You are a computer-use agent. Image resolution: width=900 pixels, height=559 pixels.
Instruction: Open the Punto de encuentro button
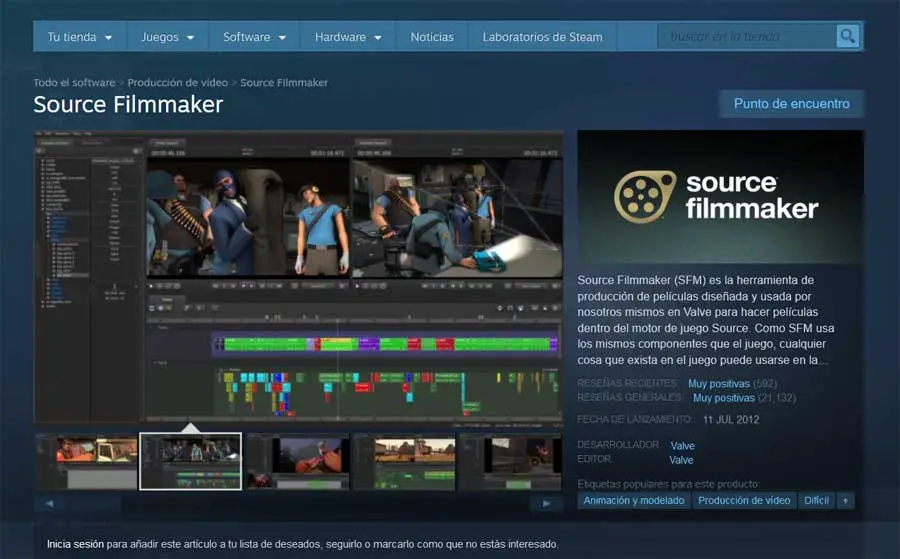(x=792, y=104)
